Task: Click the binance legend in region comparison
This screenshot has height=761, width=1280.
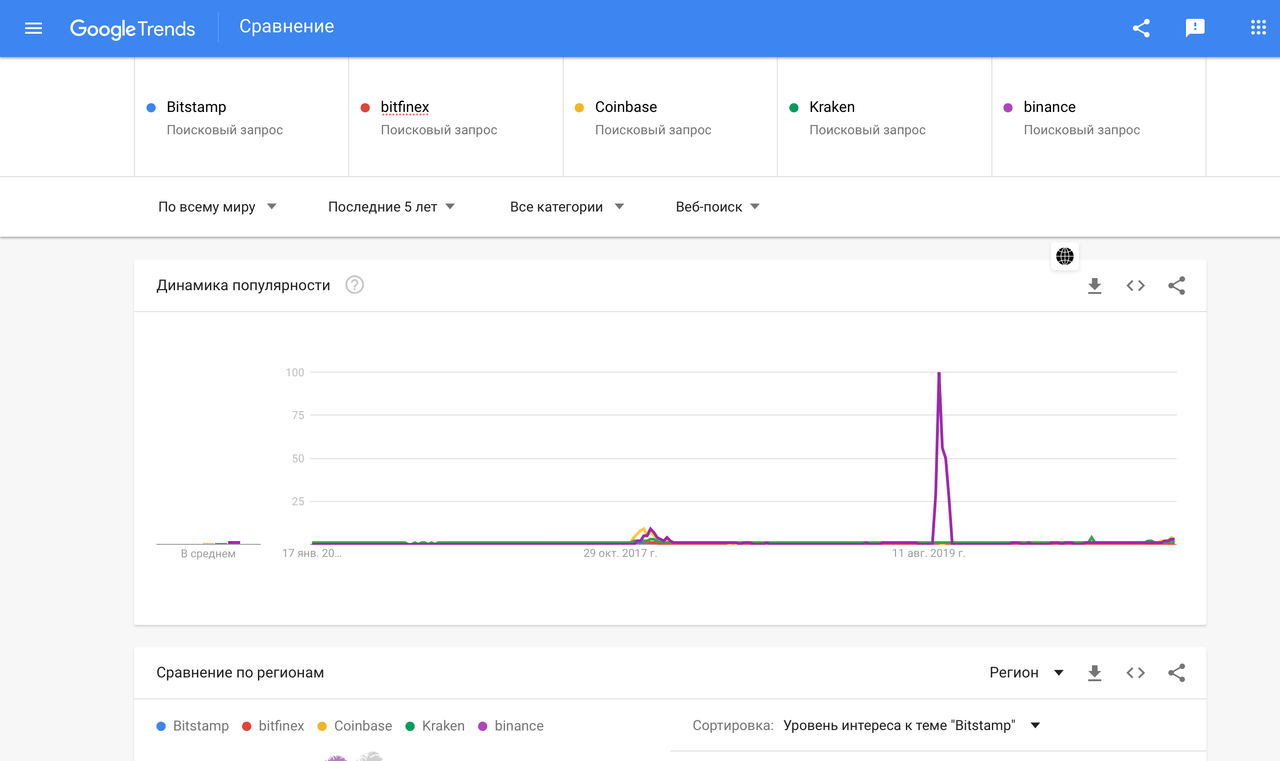Action: tap(511, 726)
